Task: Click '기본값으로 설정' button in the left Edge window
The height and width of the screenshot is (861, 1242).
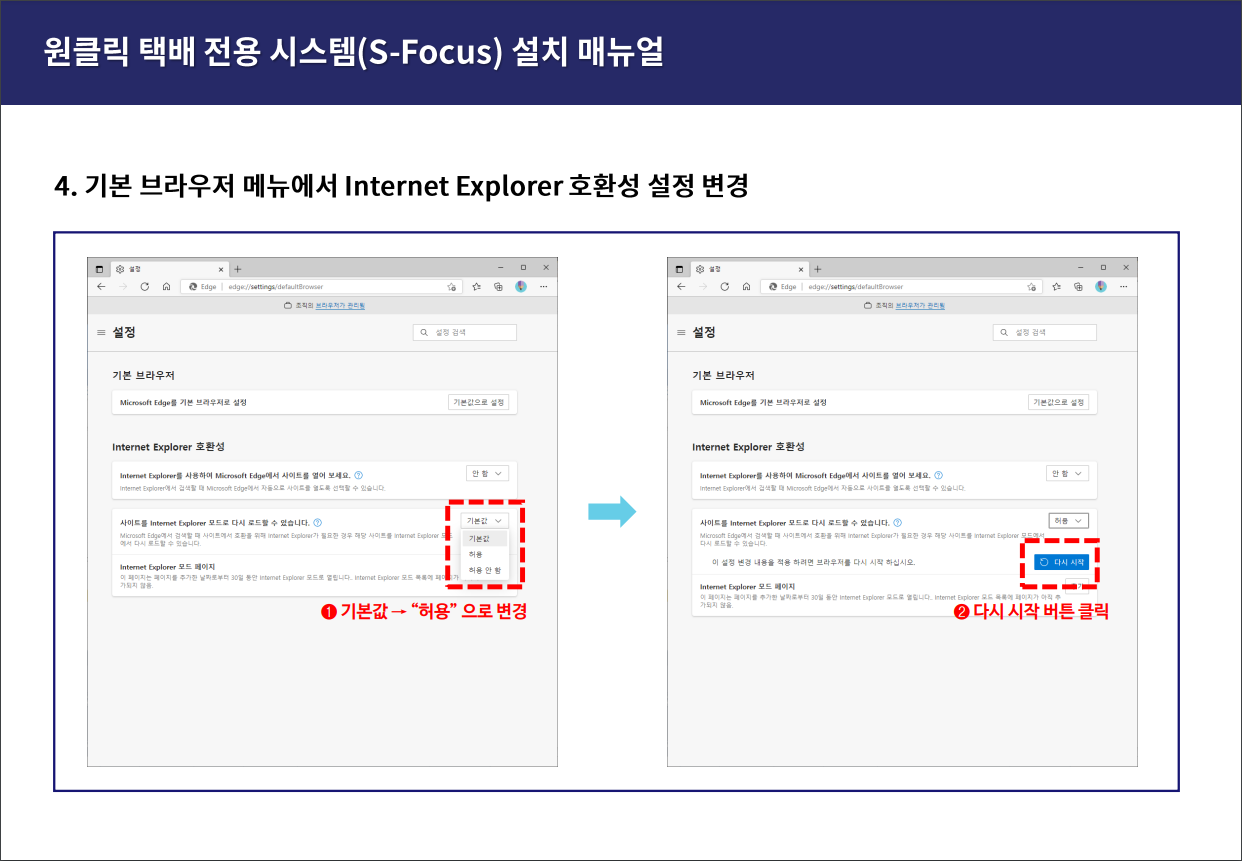Action: (479, 402)
